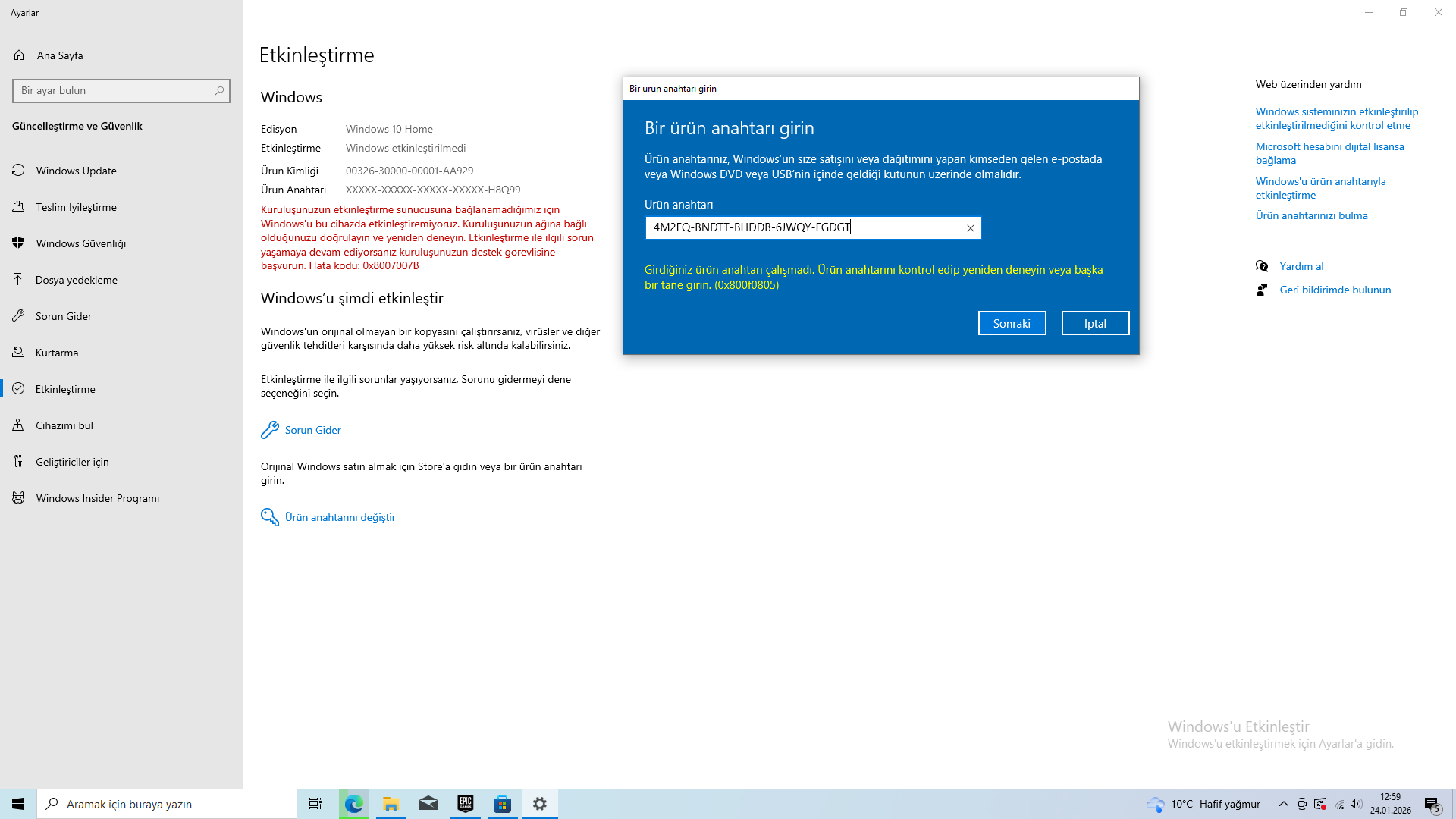Click the Etkinleştirme checkmark circle icon
The width and height of the screenshot is (1456, 819).
click(x=18, y=389)
